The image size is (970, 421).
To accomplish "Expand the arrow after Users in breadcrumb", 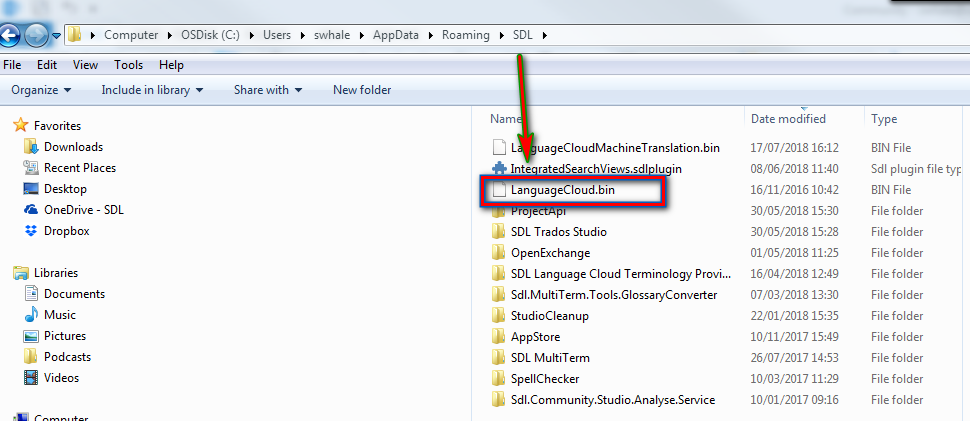I will click(302, 35).
